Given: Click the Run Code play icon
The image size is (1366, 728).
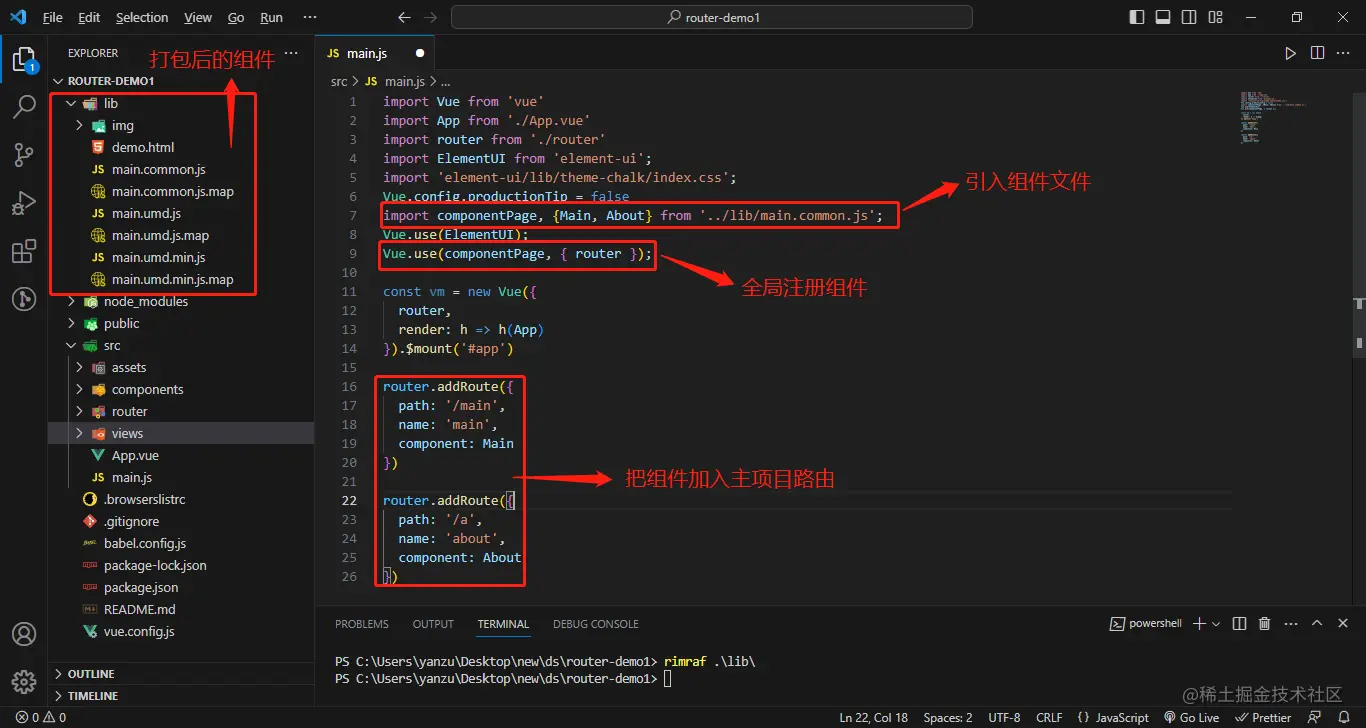Looking at the screenshot, I should click(x=1290, y=53).
